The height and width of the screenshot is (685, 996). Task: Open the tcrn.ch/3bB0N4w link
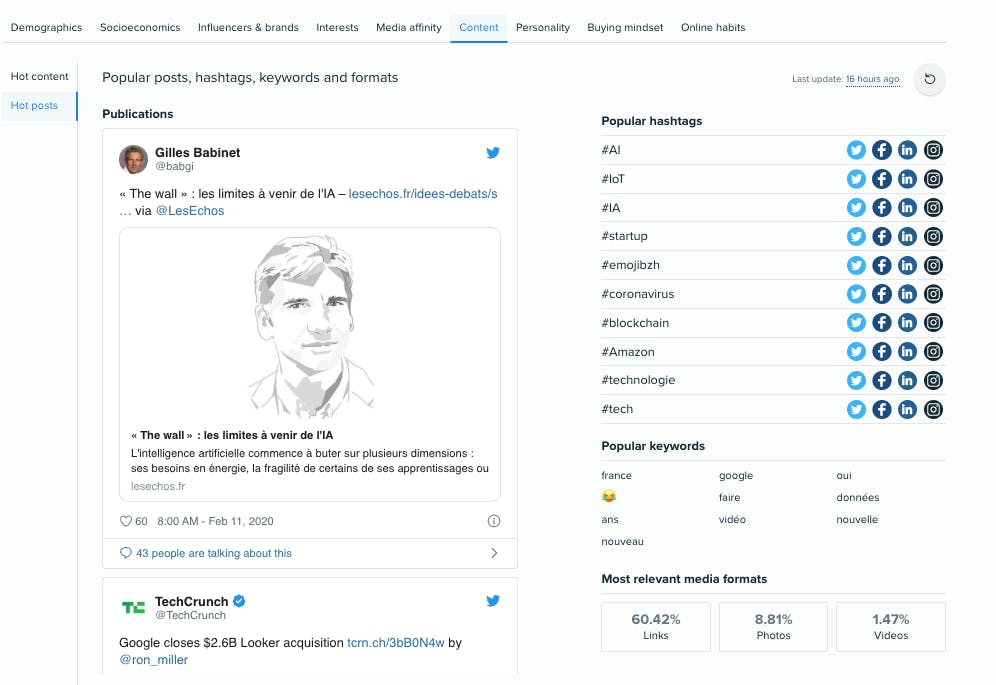coord(396,642)
